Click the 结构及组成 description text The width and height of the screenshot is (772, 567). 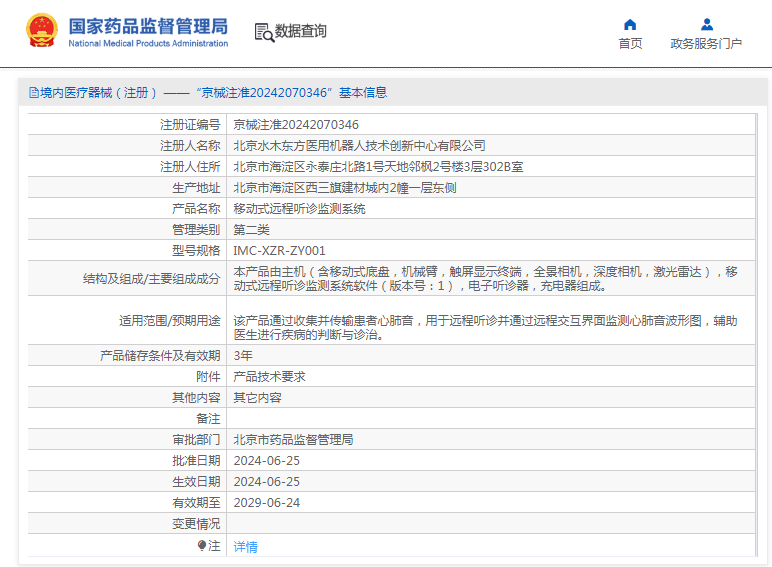point(485,279)
